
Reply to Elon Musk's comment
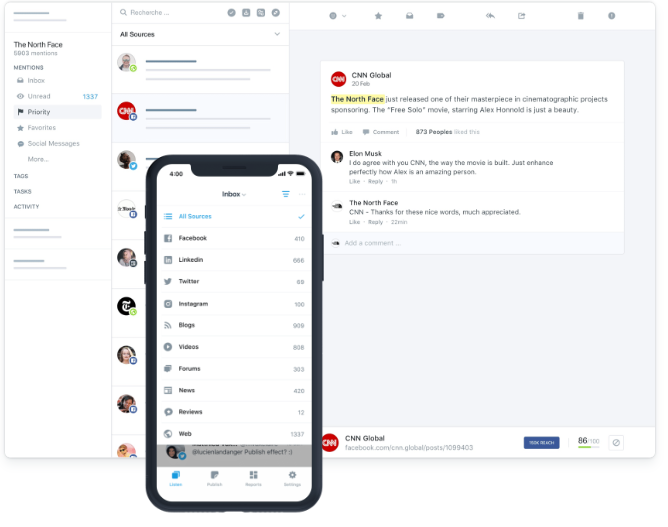tap(375, 181)
